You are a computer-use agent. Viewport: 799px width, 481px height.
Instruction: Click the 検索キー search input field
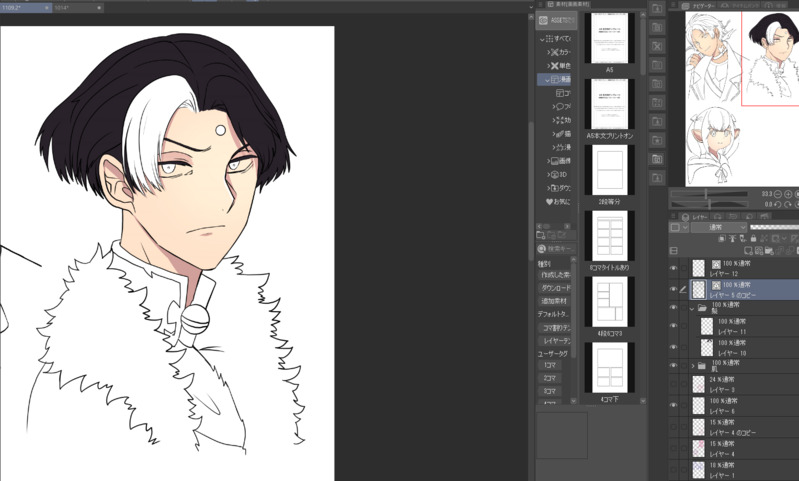click(x=562, y=249)
